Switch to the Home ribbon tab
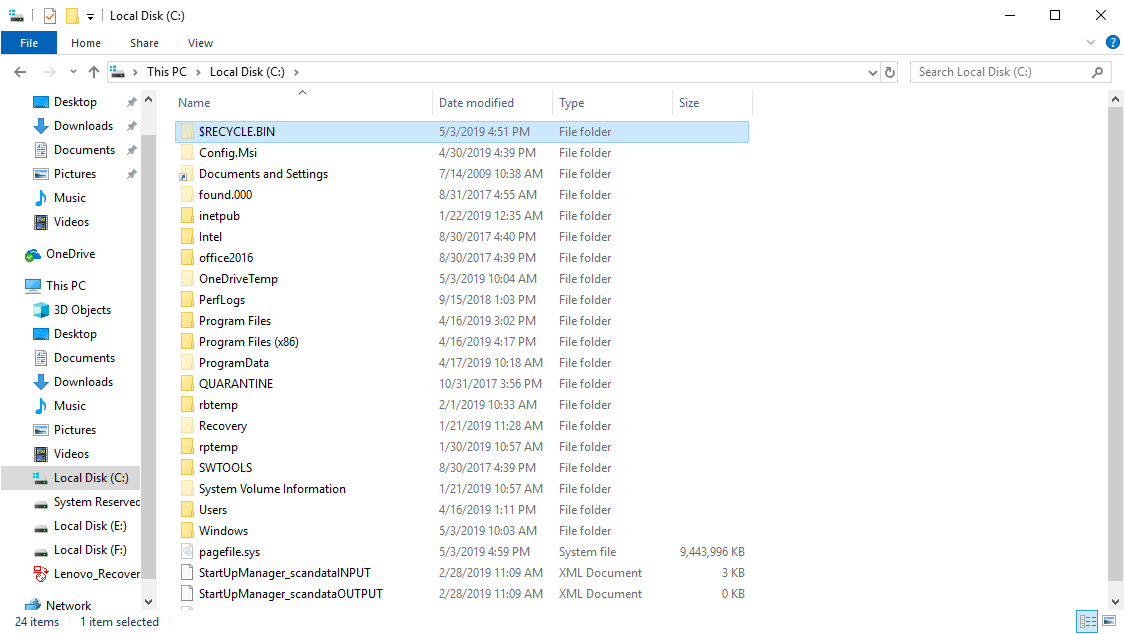Viewport: 1125px width, 634px height. (x=85, y=43)
